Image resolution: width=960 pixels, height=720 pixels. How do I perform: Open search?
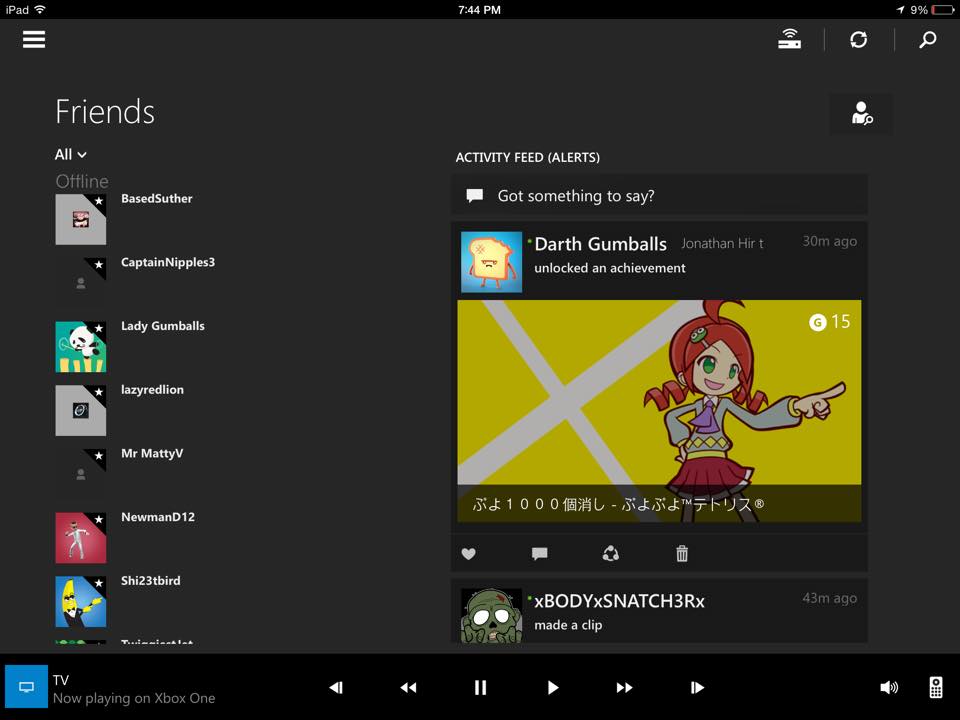click(x=927, y=40)
